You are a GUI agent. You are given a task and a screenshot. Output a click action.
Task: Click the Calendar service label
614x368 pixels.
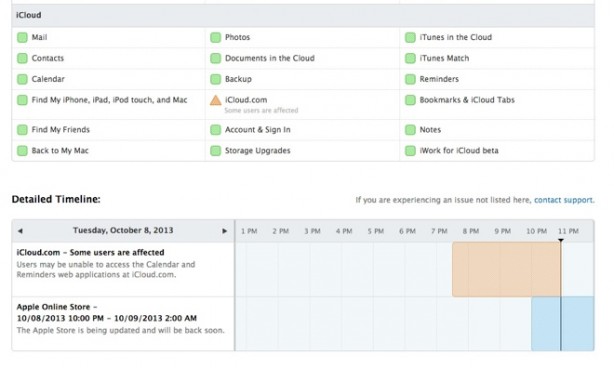tap(48, 79)
